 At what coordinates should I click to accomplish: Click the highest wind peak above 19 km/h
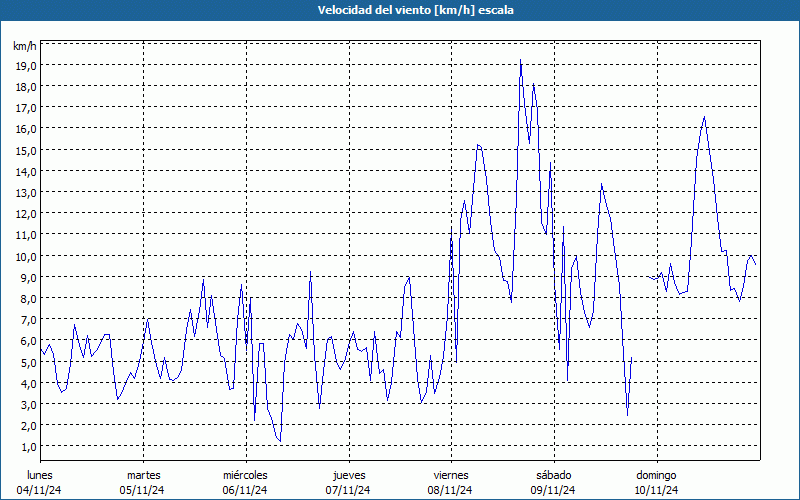[x=520, y=60]
